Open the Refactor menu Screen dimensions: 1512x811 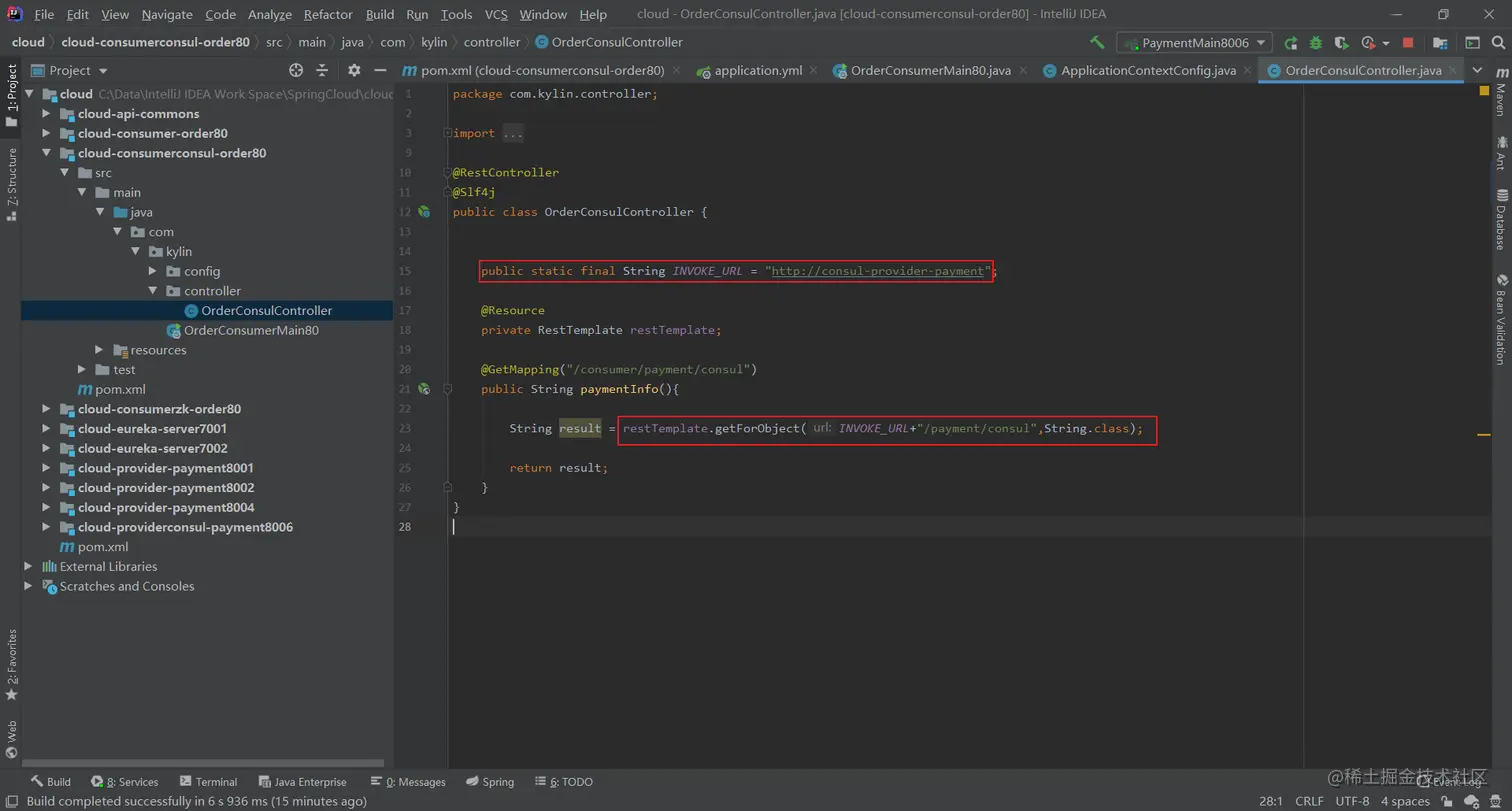[x=328, y=14]
